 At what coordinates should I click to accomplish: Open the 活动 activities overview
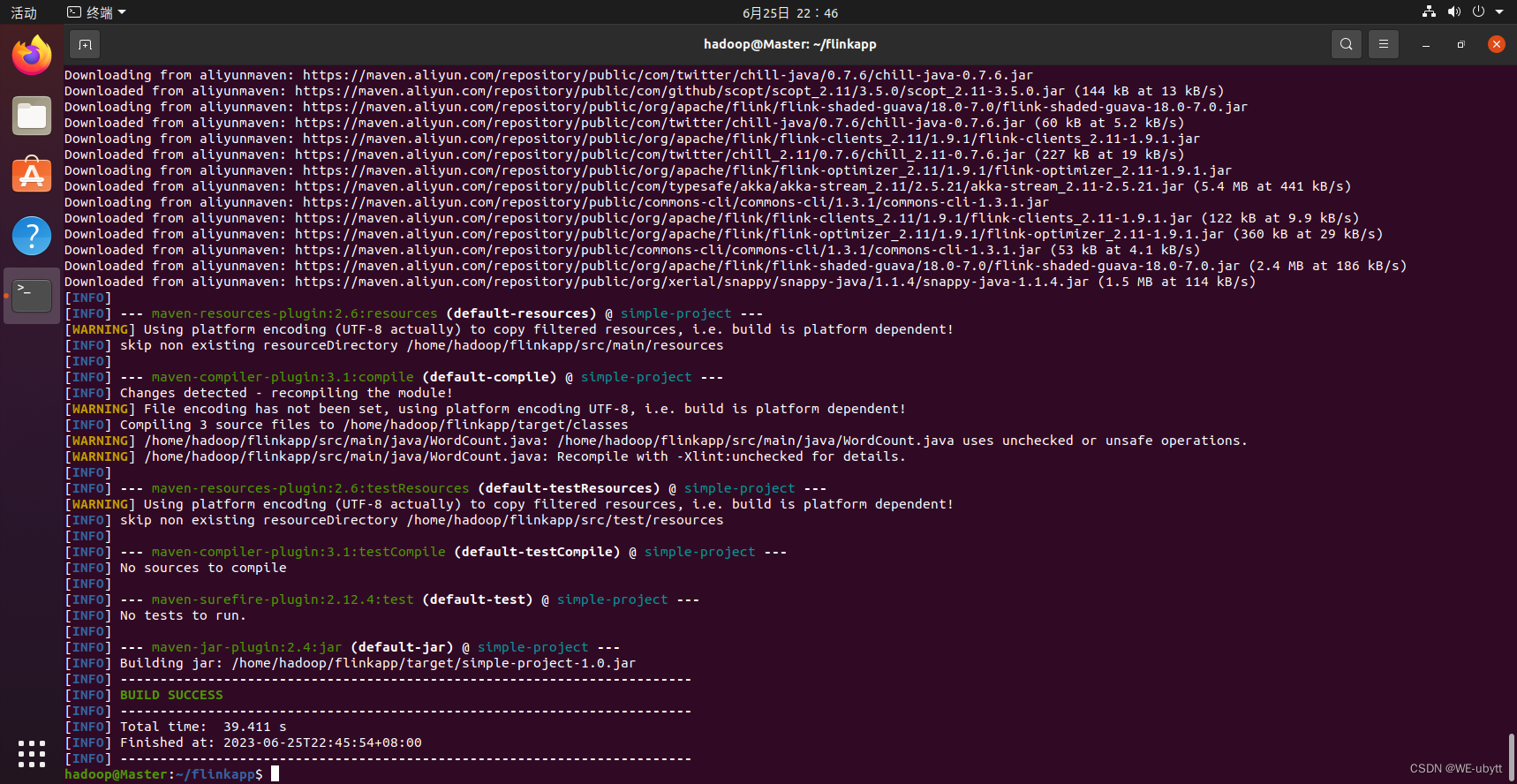[x=24, y=12]
